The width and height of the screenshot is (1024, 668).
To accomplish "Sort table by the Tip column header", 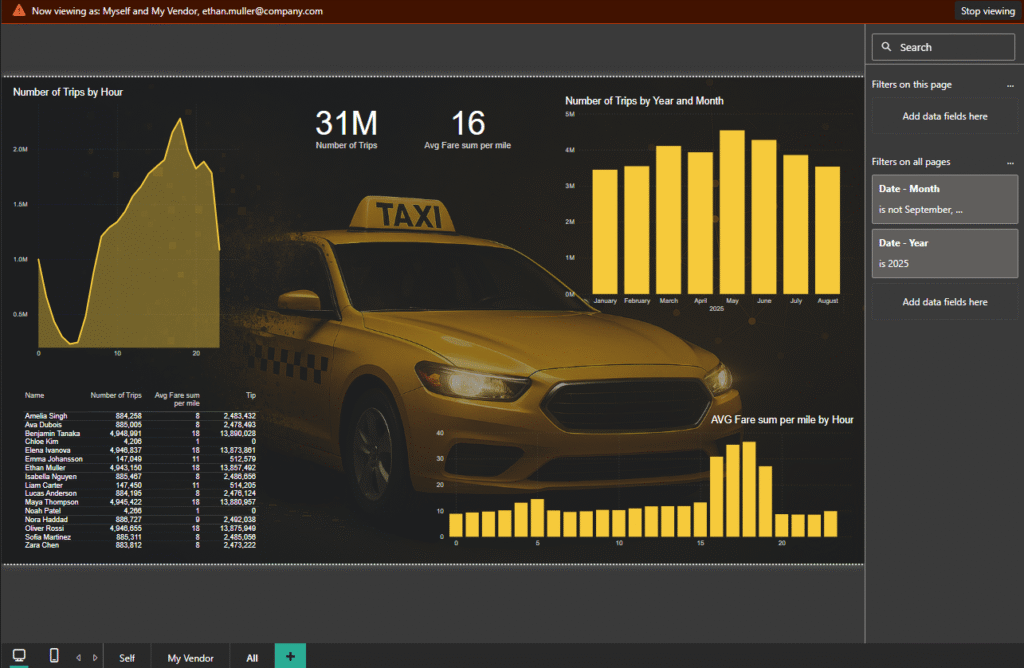I will (250, 396).
